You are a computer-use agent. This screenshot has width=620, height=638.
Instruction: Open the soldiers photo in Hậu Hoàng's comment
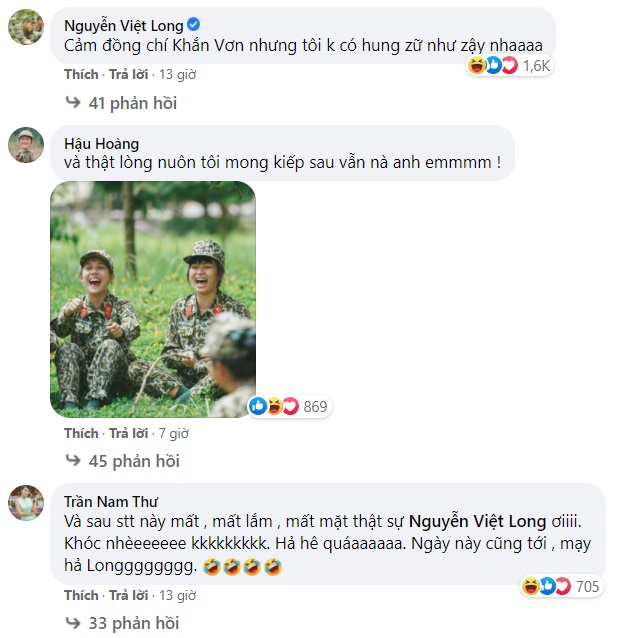tap(152, 298)
